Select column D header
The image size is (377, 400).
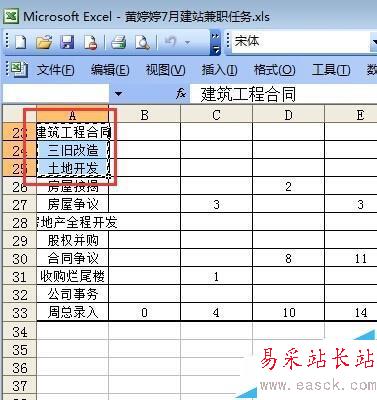point(289,115)
